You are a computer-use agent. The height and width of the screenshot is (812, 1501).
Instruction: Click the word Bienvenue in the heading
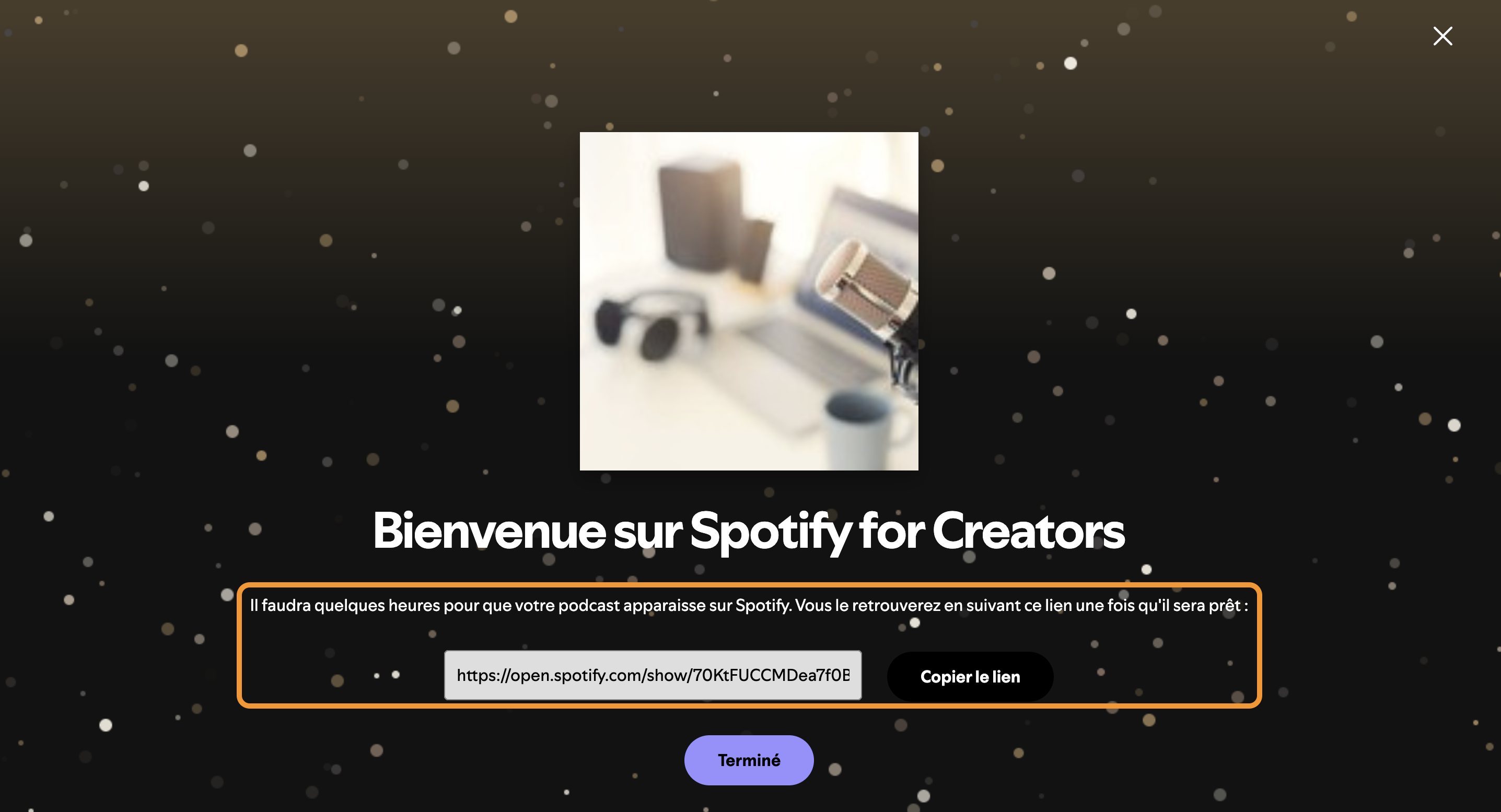click(x=489, y=530)
